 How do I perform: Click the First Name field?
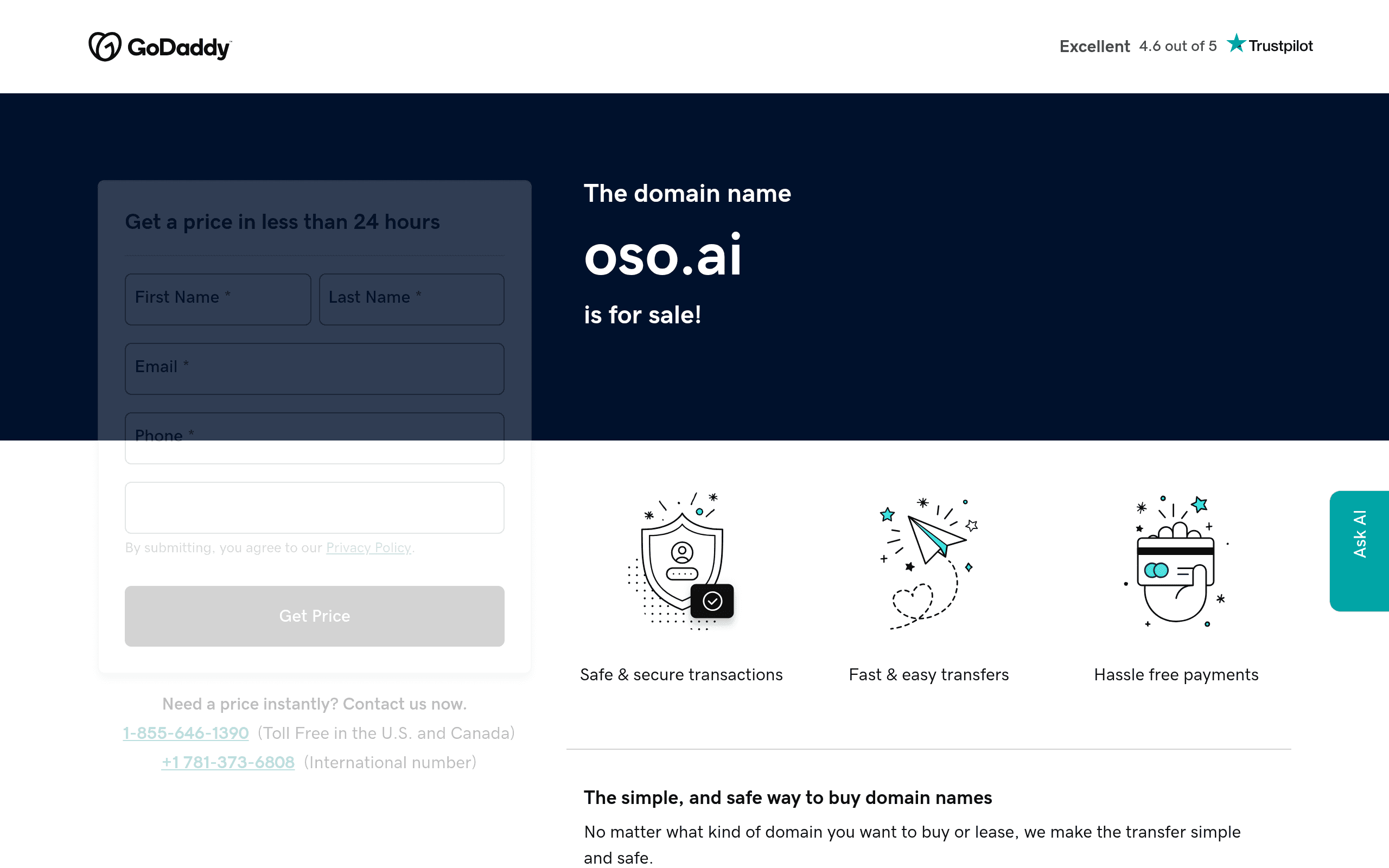(218, 299)
